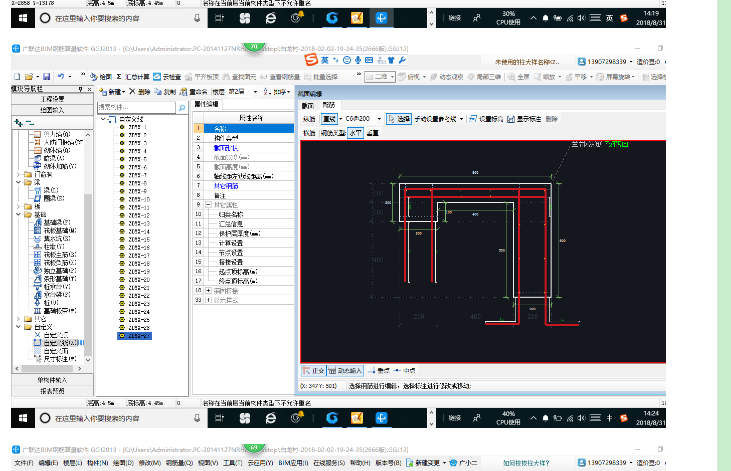The height and width of the screenshot is (471, 731).
Task: Click the New file icon in main toolbar
Action: click(x=17, y=76)
